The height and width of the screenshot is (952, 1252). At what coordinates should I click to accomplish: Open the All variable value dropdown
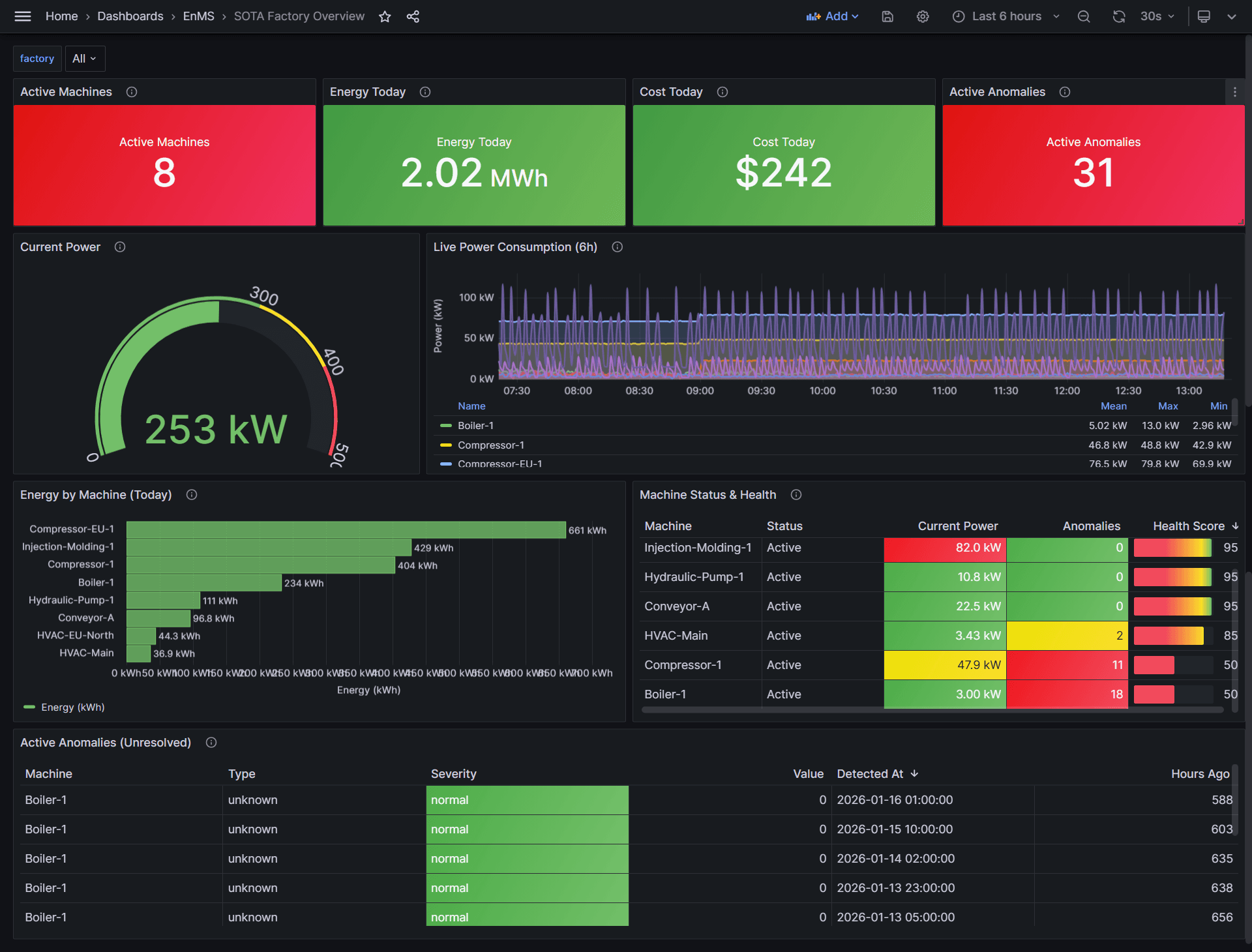(x=84, y=58)
